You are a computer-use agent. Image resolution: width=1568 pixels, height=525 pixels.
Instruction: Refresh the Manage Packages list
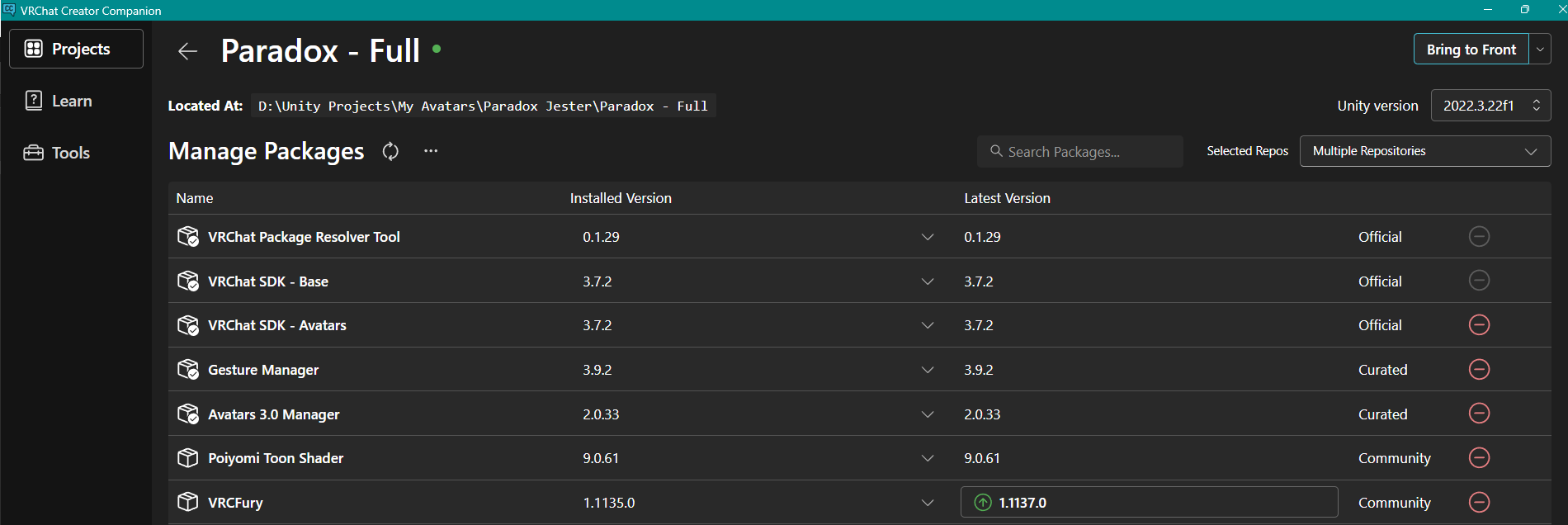[x=390, y=151]
